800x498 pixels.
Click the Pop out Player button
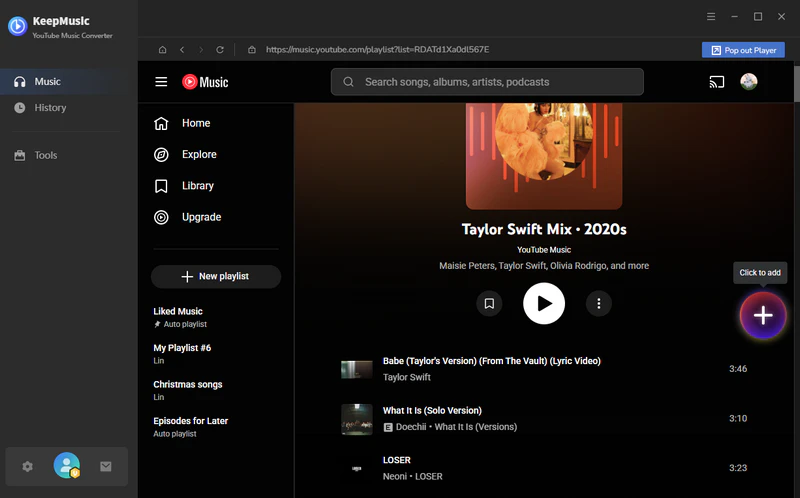point(743,50)
